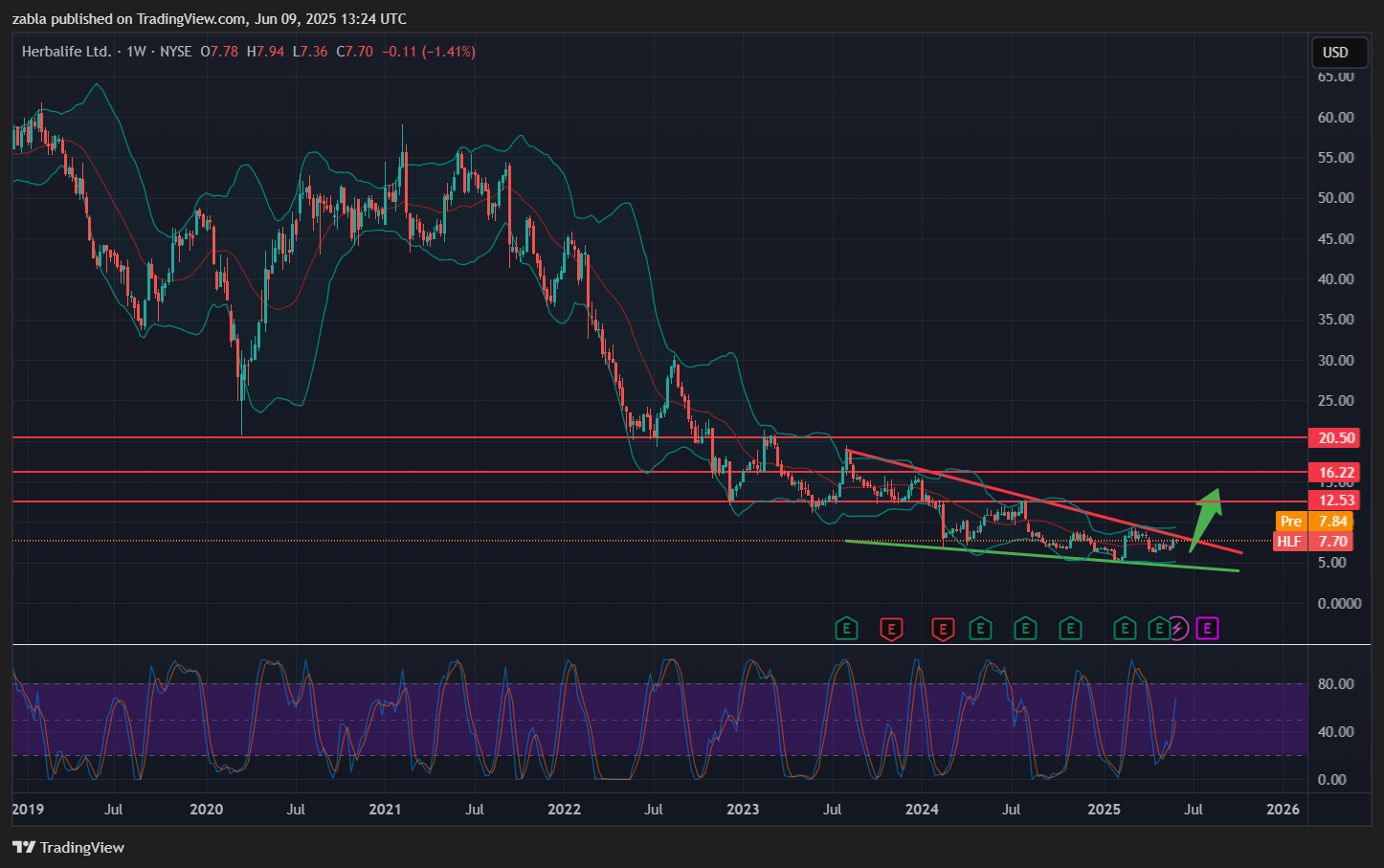Click the close price value C7.70
This screenshot has height=868, width=1384.
(354, 52)
